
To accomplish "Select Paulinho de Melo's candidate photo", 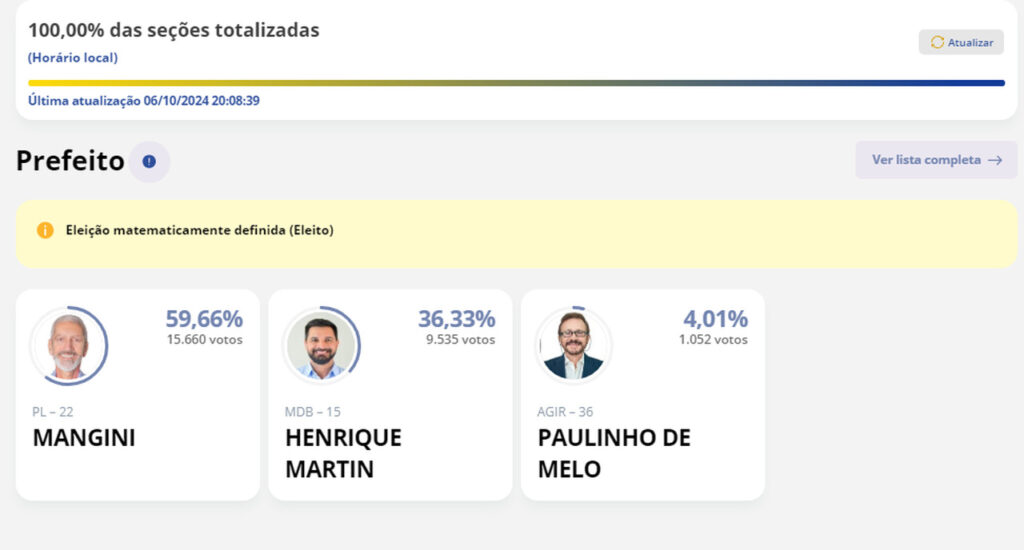I will pyautogui.click(x=573, y=346).
